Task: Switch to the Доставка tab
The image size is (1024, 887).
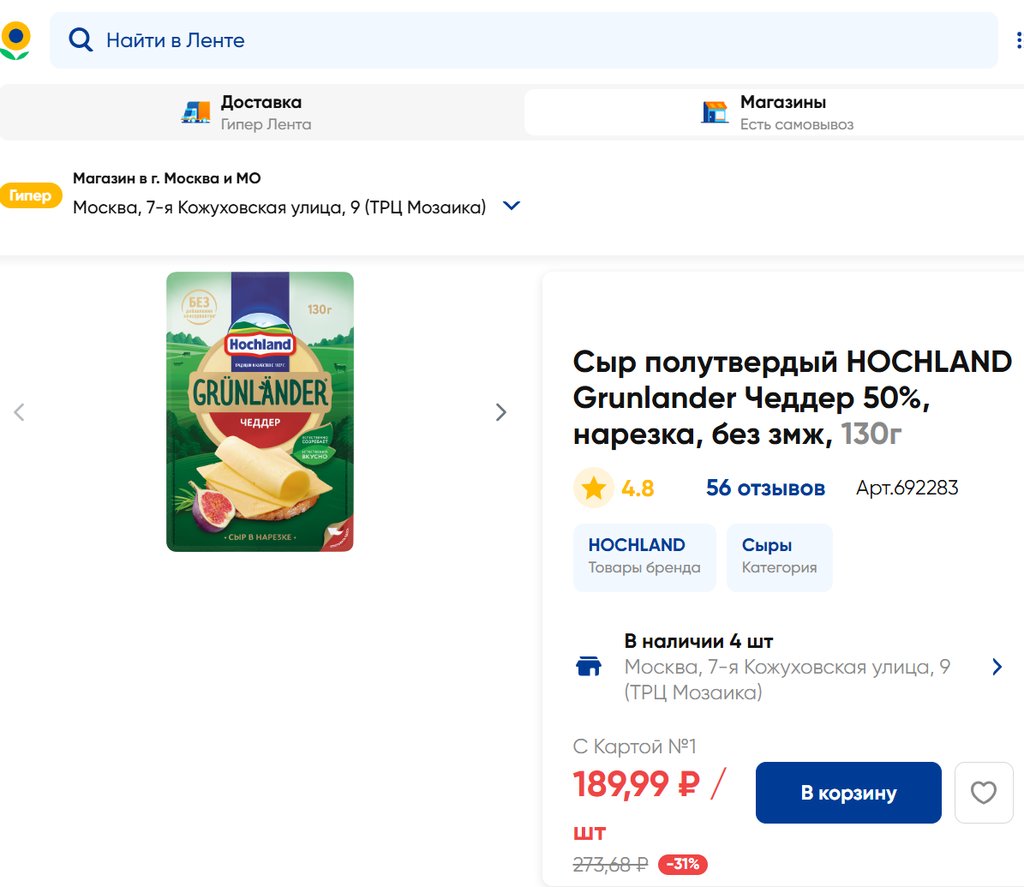Action: pyautogui.click(x=262, y=112)
